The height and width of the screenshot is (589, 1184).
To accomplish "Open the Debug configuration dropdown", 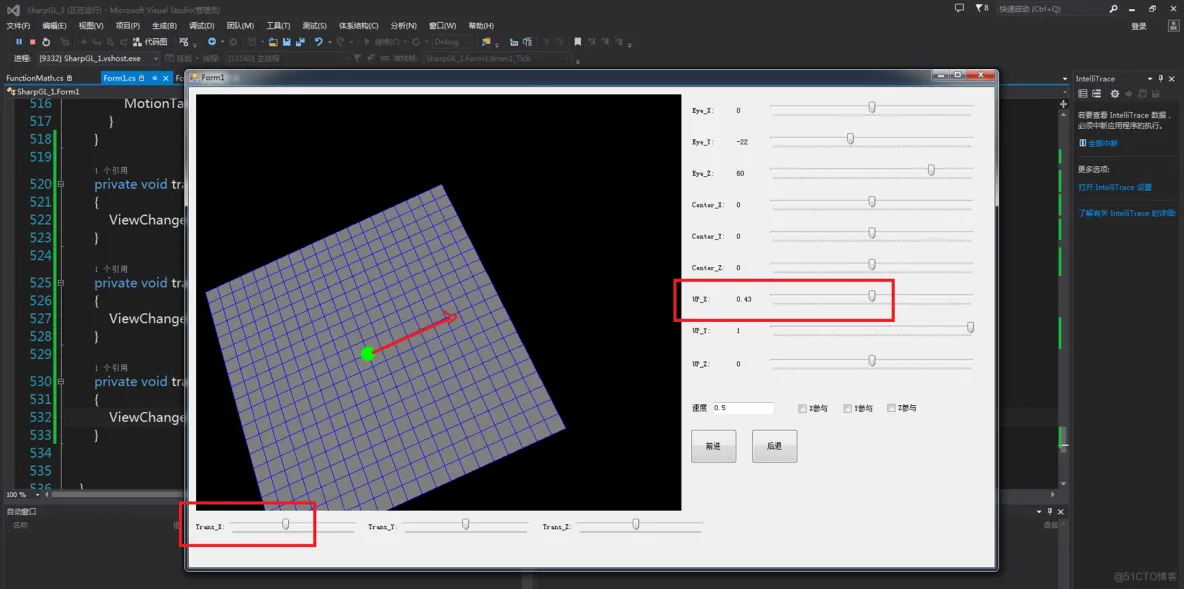I will [x=452, y=42].
